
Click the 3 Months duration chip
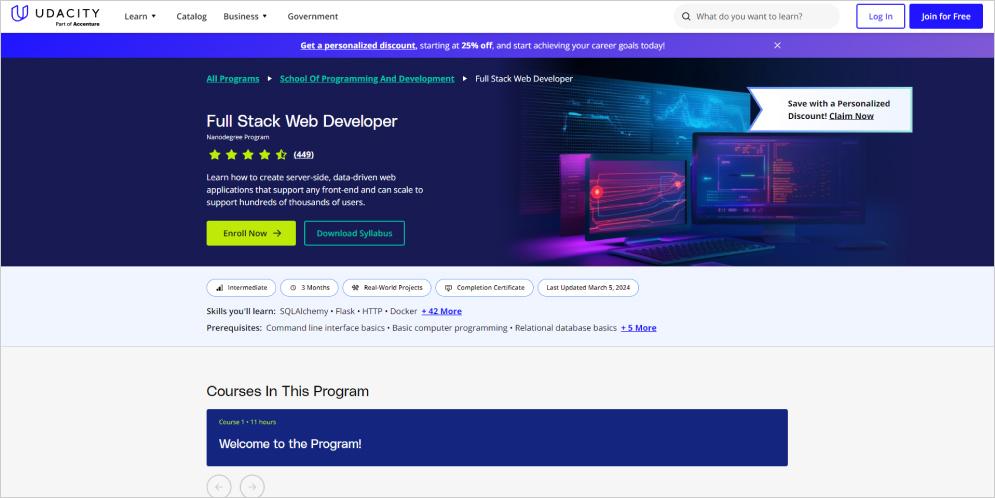click(309, 287)
